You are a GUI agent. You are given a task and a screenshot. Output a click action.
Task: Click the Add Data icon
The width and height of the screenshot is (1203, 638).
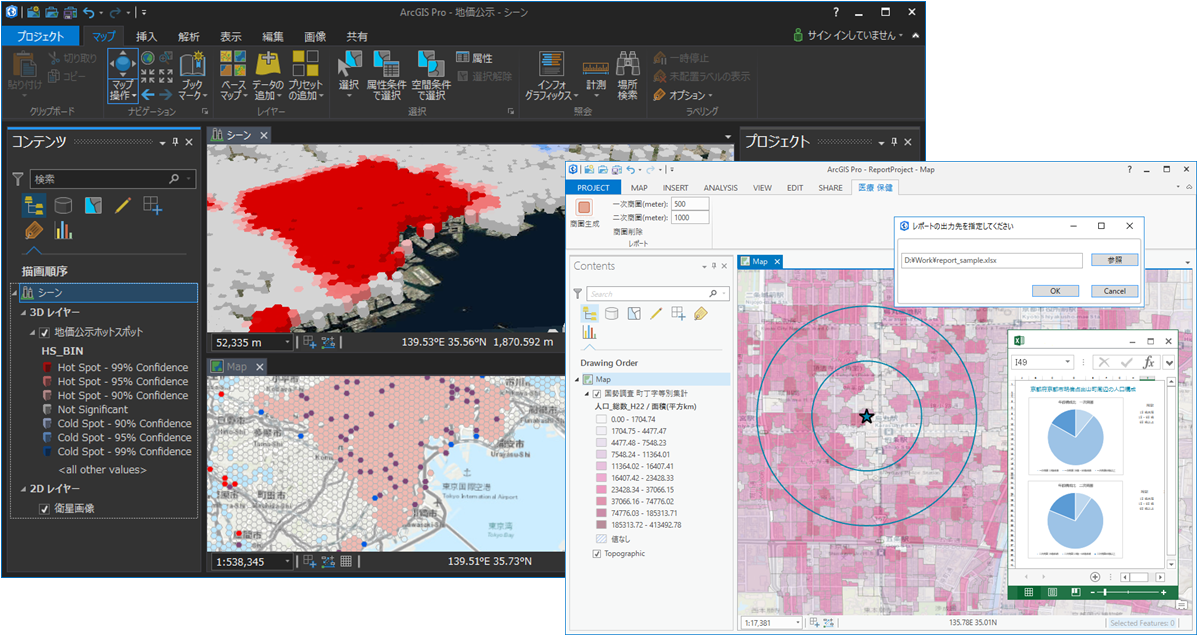coord(267,65)
